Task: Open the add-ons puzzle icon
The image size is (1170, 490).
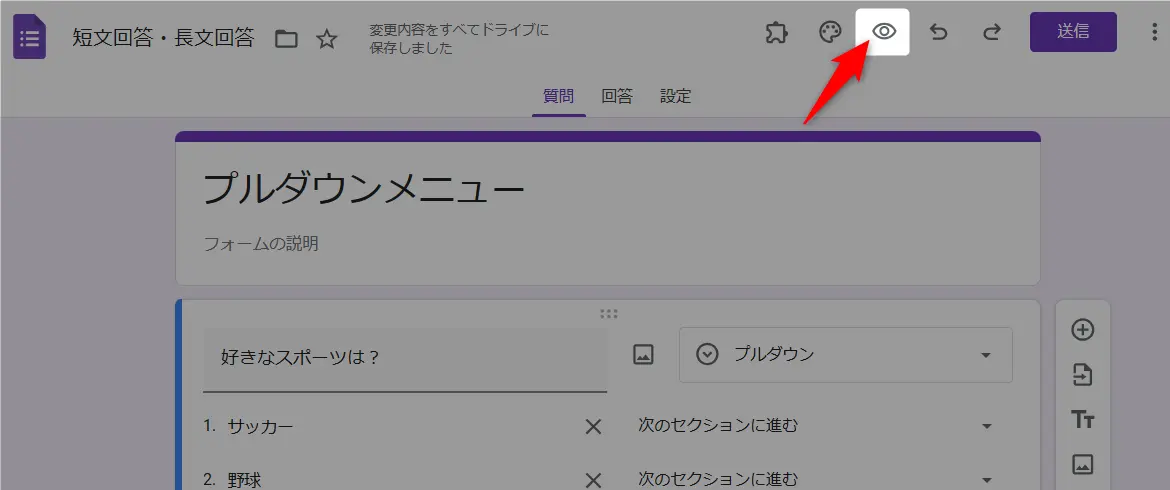Action: (777, 32)
